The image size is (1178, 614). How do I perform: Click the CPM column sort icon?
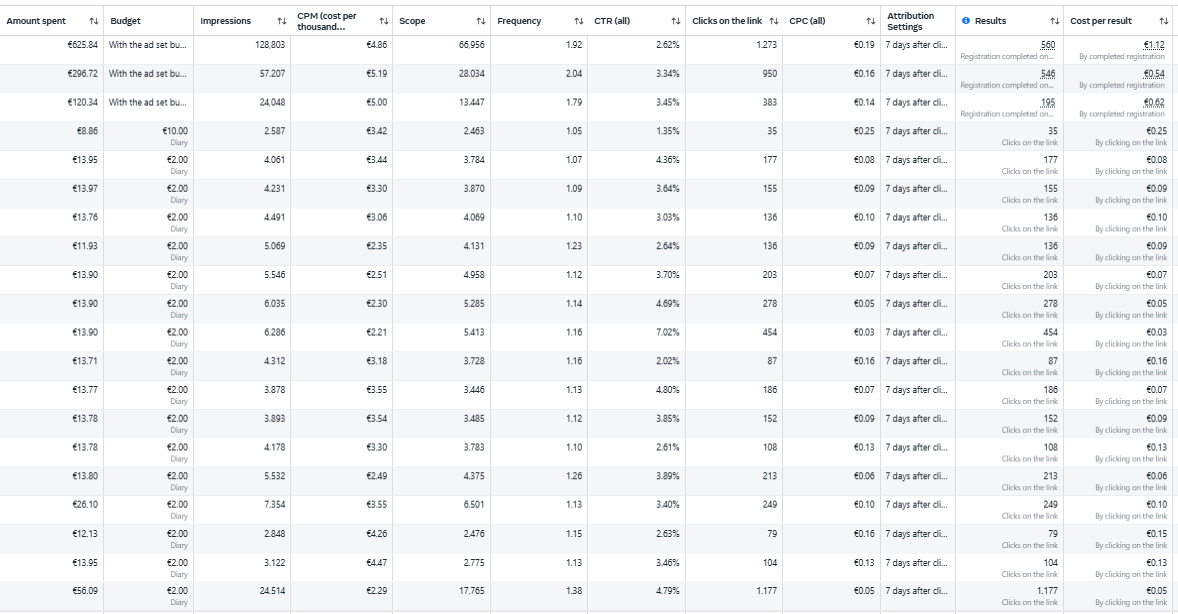pos(384,21)
